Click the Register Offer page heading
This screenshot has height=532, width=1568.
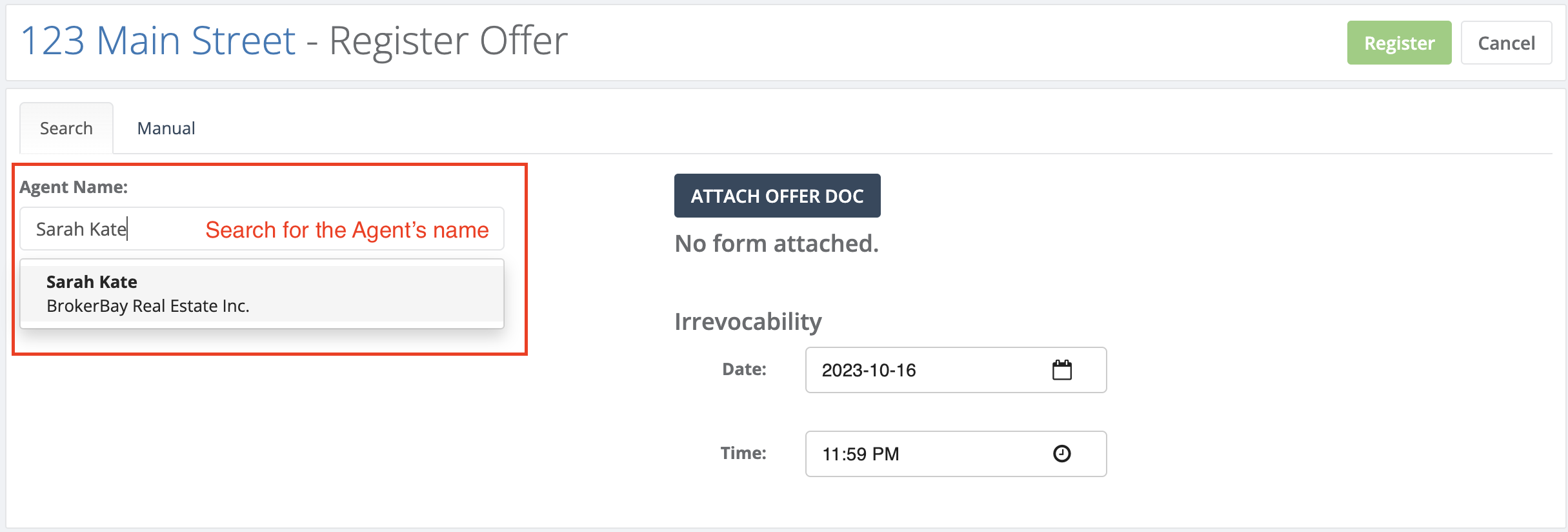point(448,41)
